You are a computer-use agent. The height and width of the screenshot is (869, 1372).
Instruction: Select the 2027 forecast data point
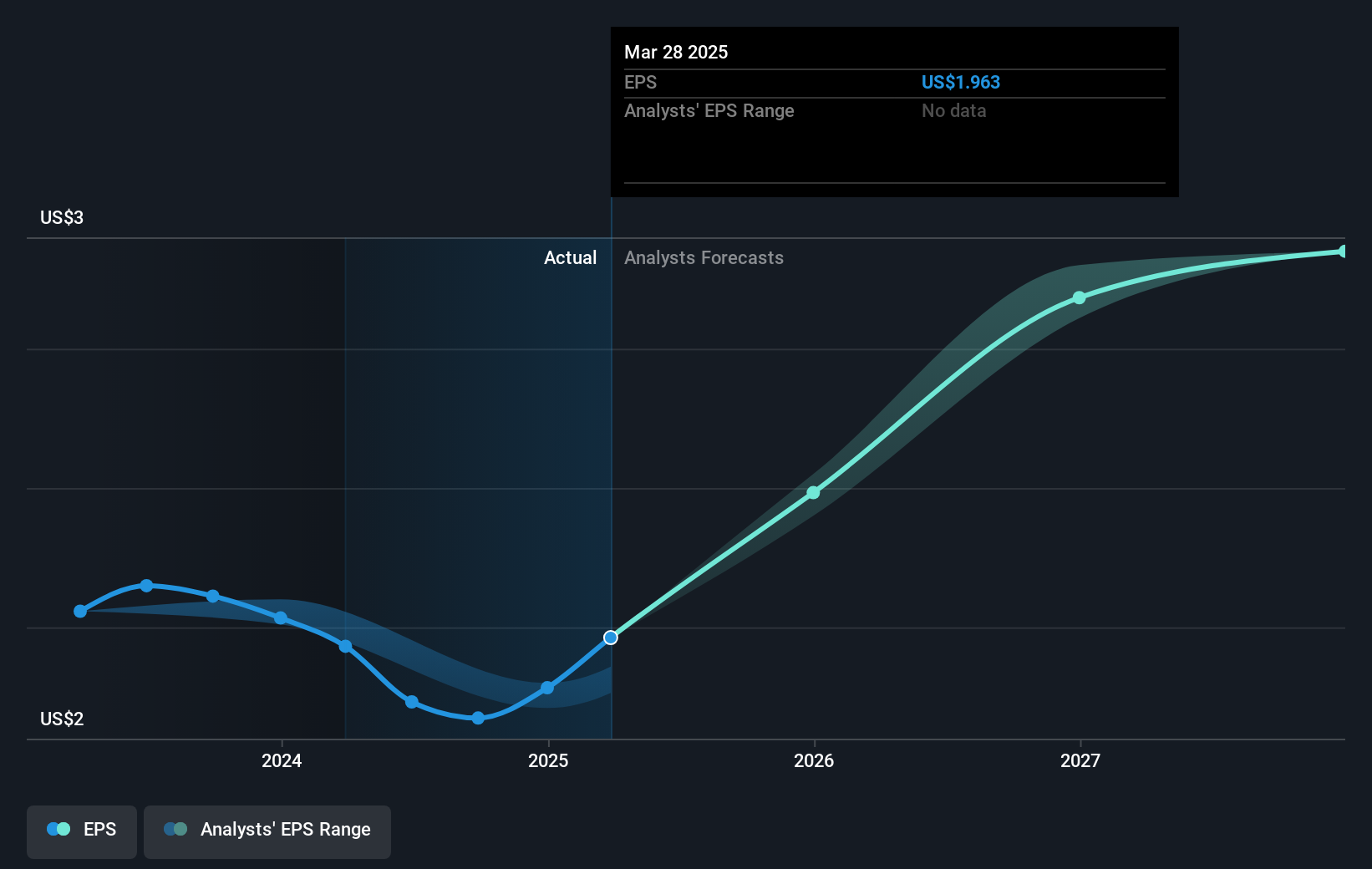[x=1080, y=297]
